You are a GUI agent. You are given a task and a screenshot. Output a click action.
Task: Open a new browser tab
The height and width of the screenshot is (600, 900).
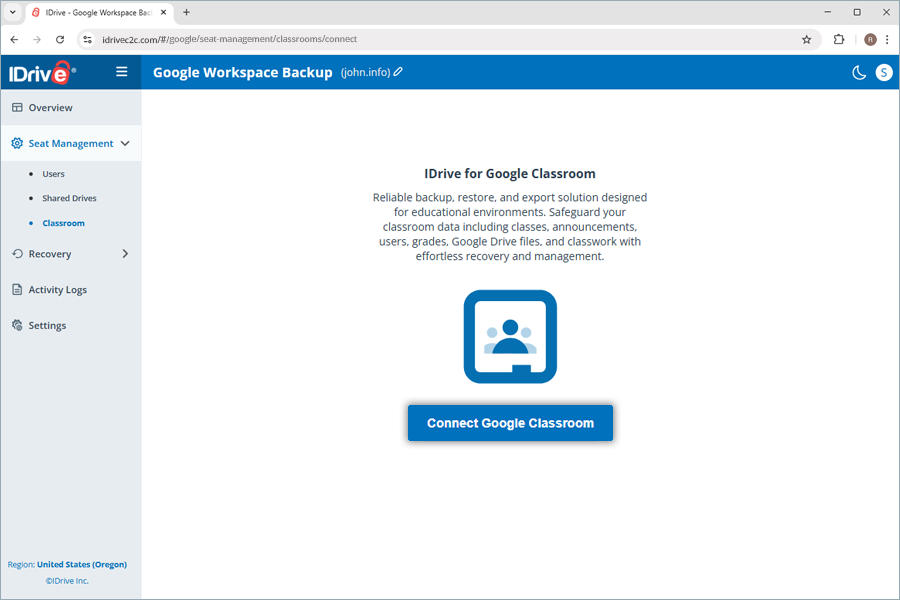[186, 12]
